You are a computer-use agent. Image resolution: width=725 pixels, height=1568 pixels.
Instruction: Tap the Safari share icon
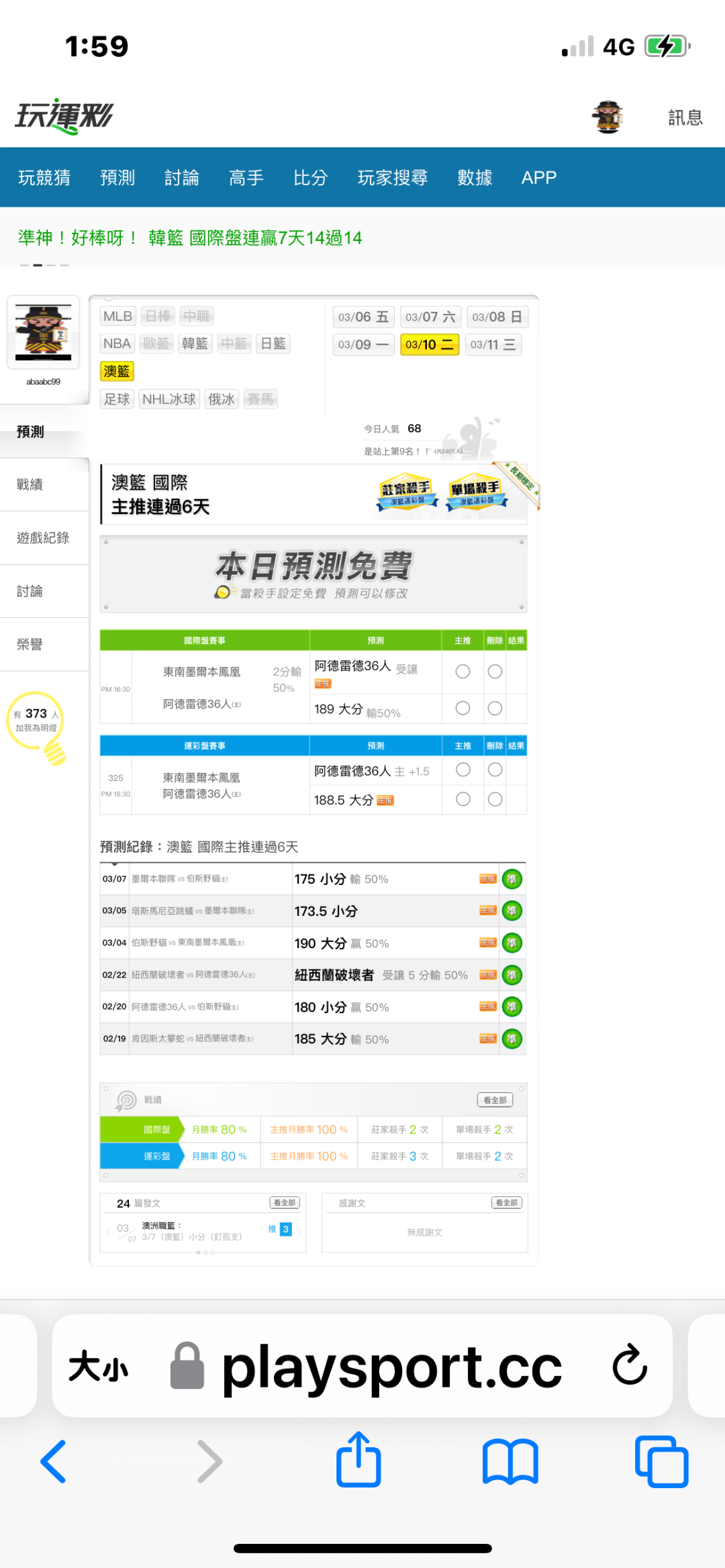(x=358, y=1460)
